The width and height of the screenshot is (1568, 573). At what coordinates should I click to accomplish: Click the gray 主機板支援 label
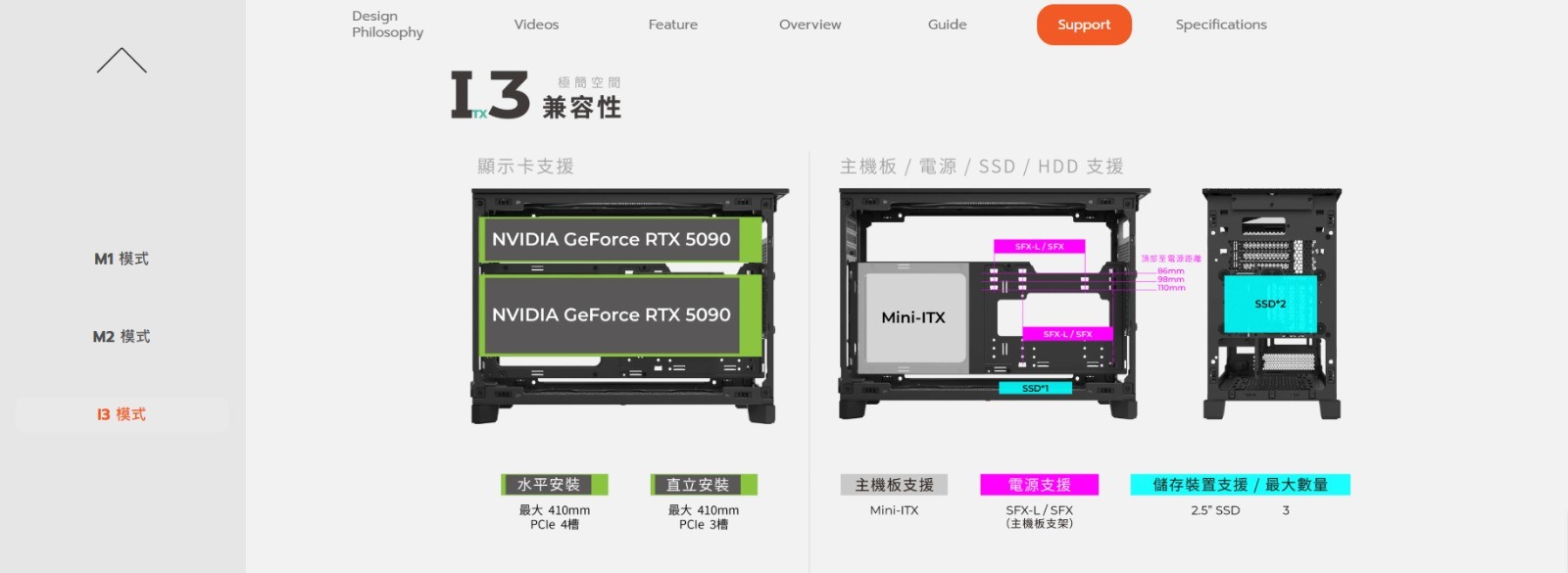tap(895, 485)
